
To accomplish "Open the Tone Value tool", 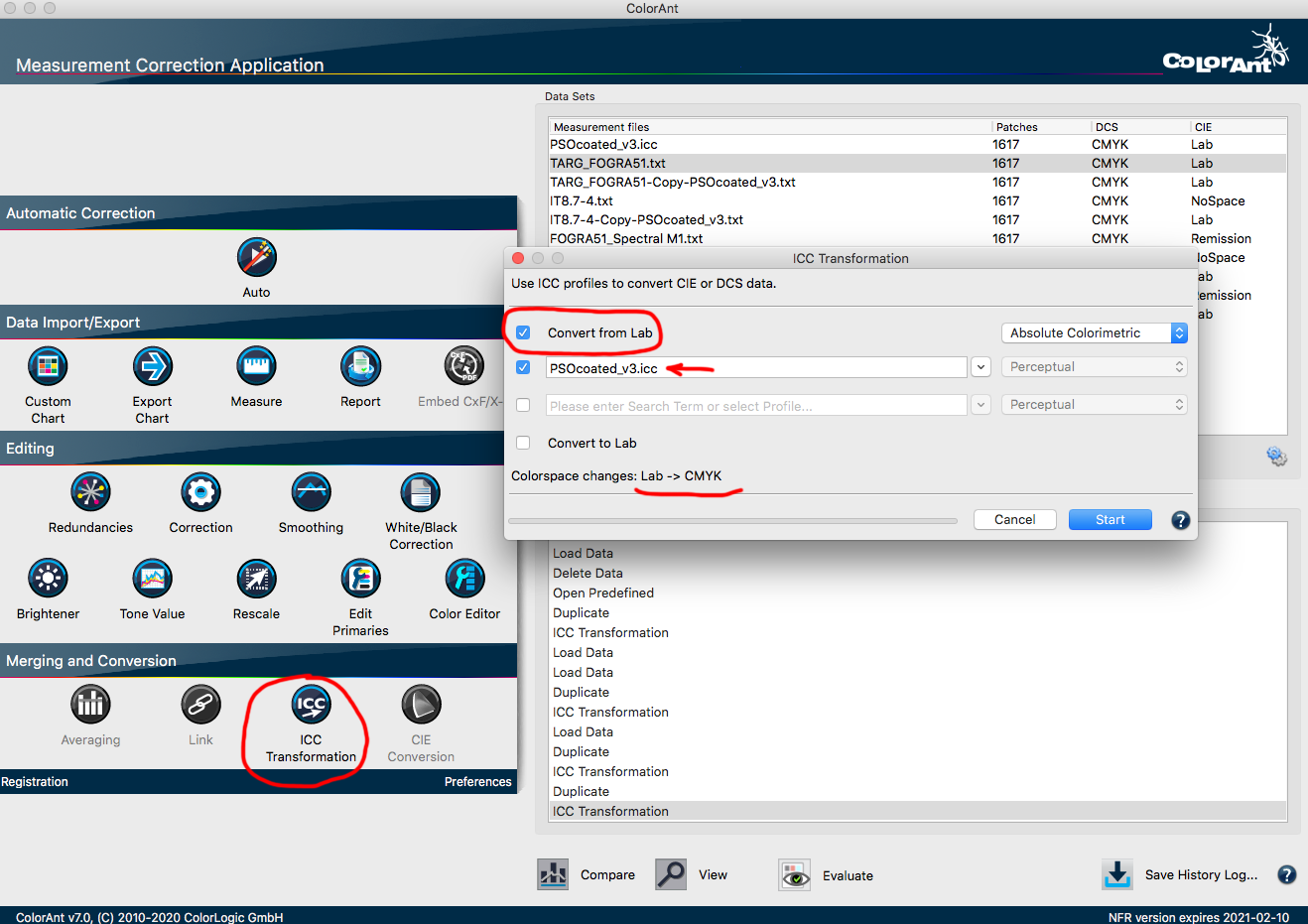I will pos(153,579).
